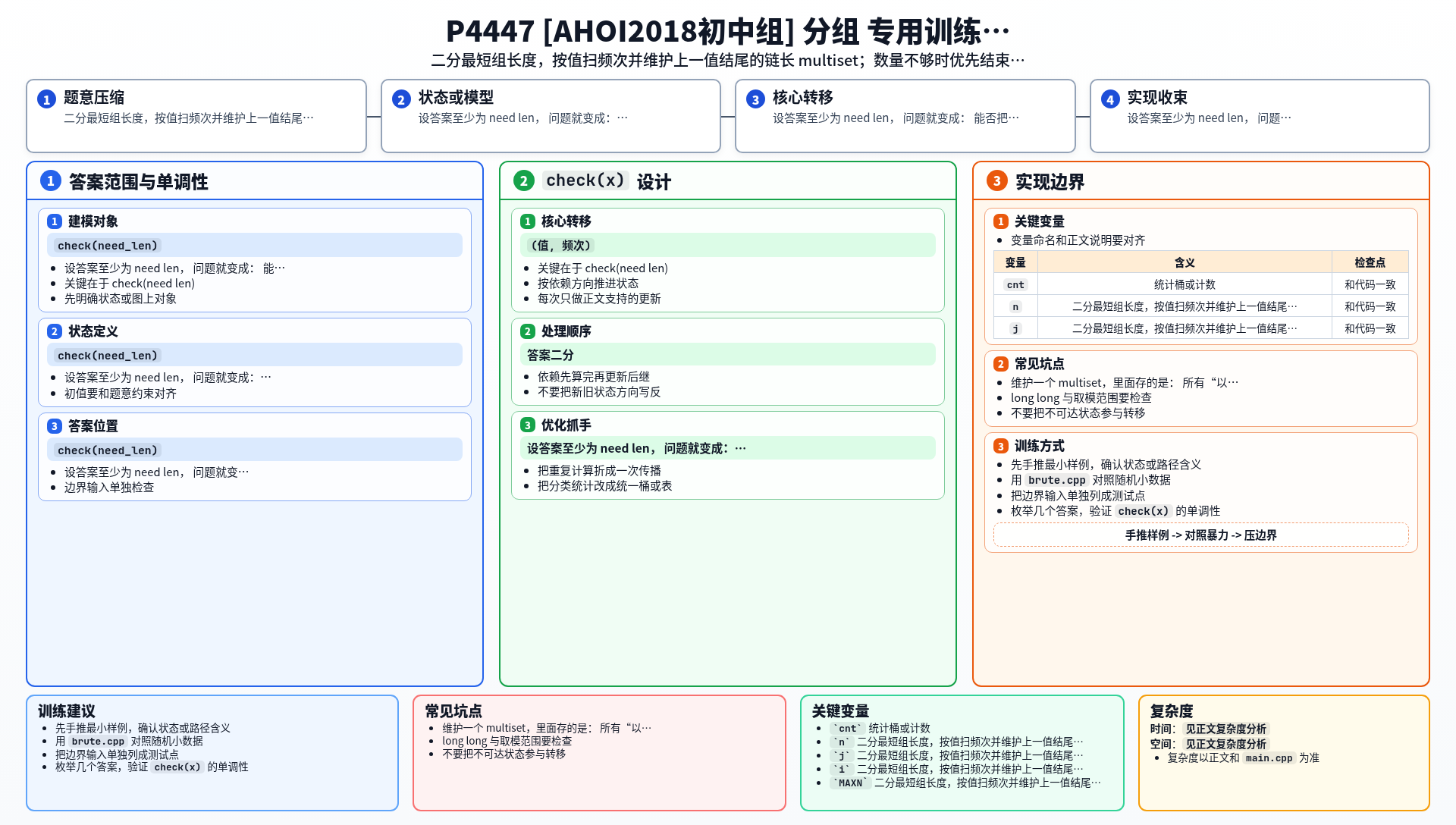Click 变量命名和正文说明要对齐 bullet
This screenshot has height=825, width=1456.
[1078, 240]
